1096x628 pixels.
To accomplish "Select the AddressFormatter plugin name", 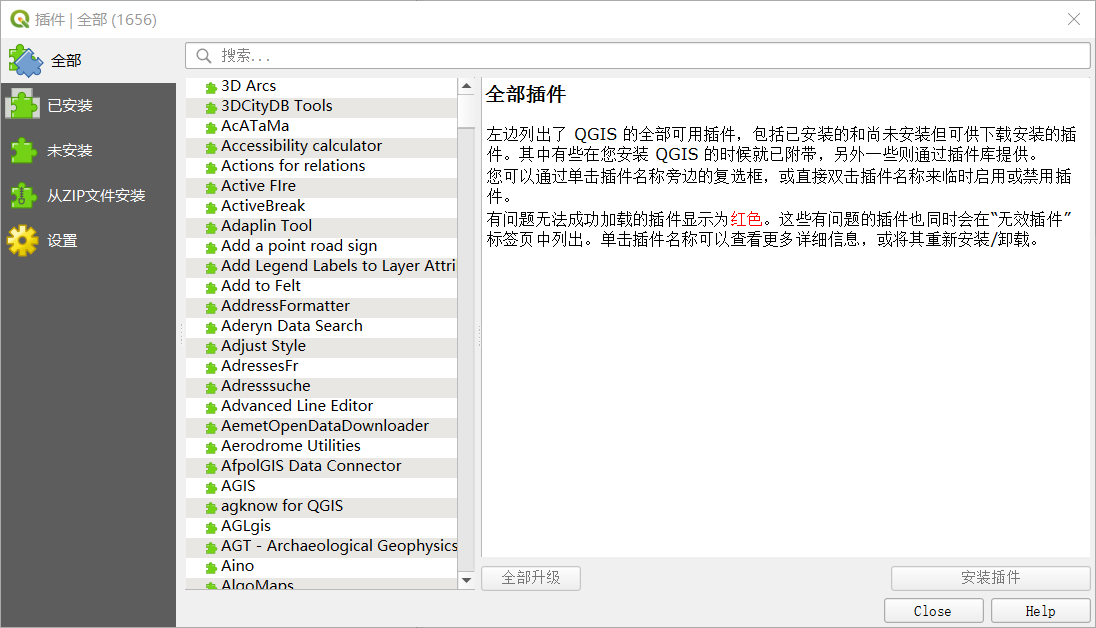I will pyautogui.click(x=285, y=306).
